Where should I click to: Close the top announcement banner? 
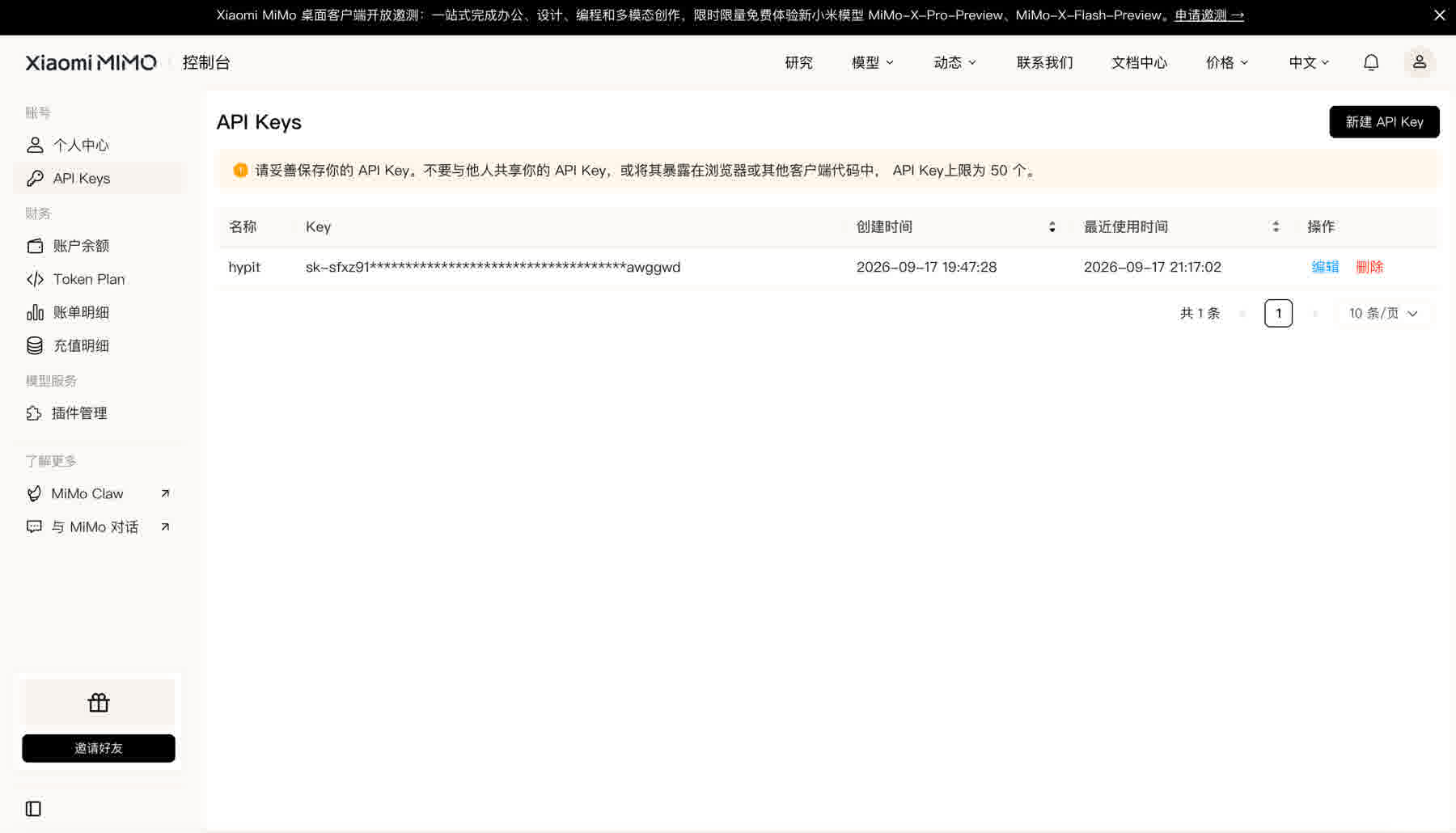(x=1440, y=15)
